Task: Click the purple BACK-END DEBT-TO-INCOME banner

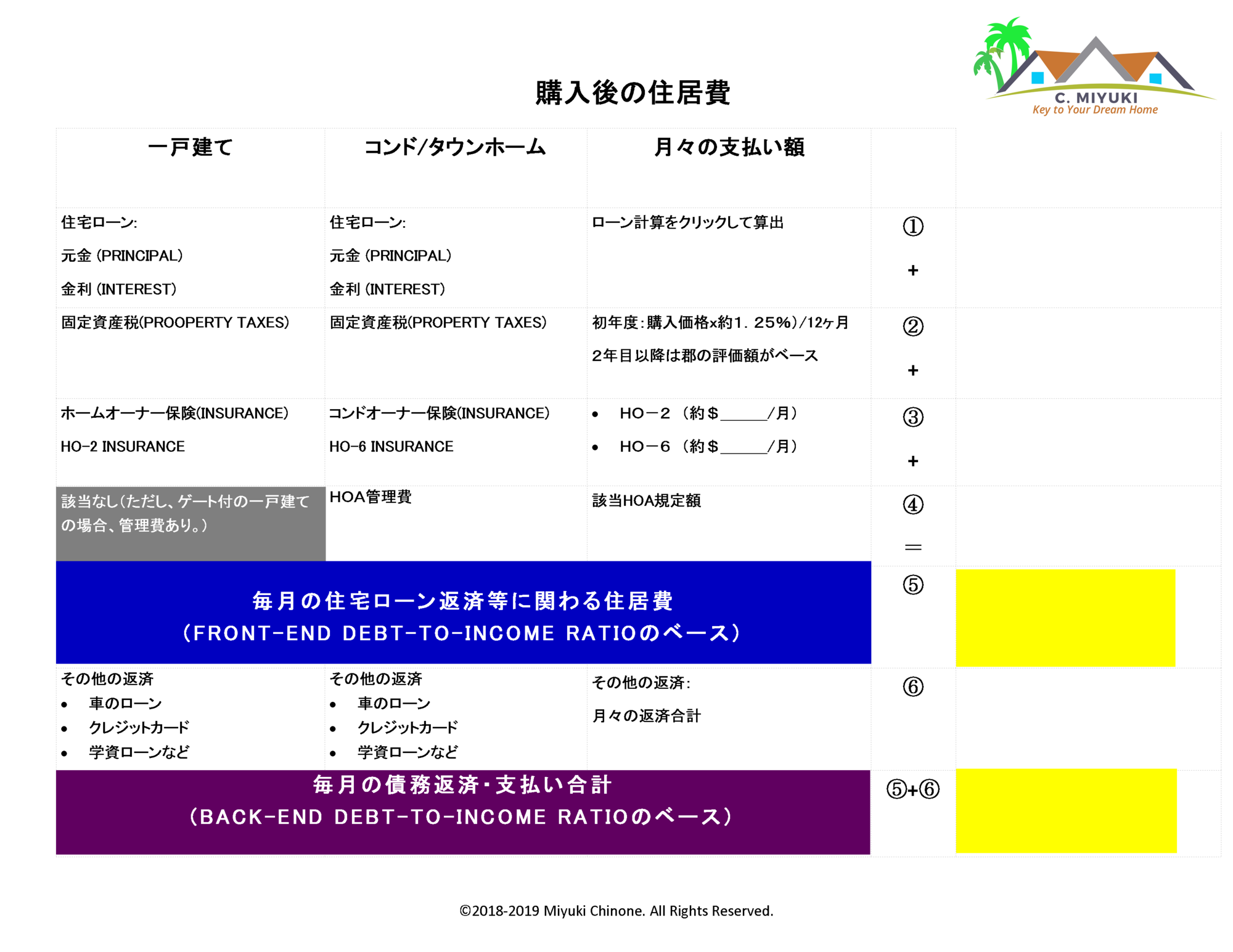Action: tap(463, 812)
